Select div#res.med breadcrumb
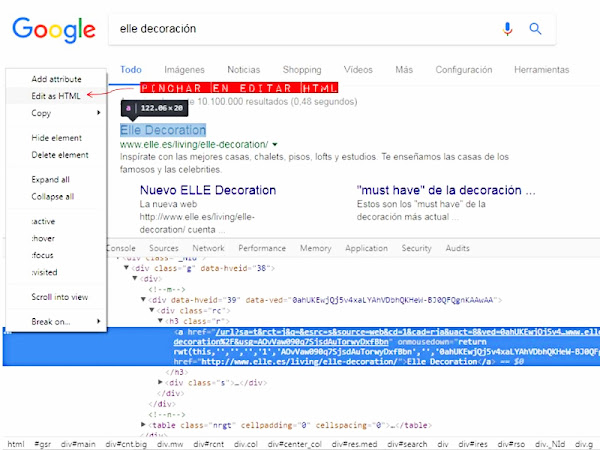 354,444
